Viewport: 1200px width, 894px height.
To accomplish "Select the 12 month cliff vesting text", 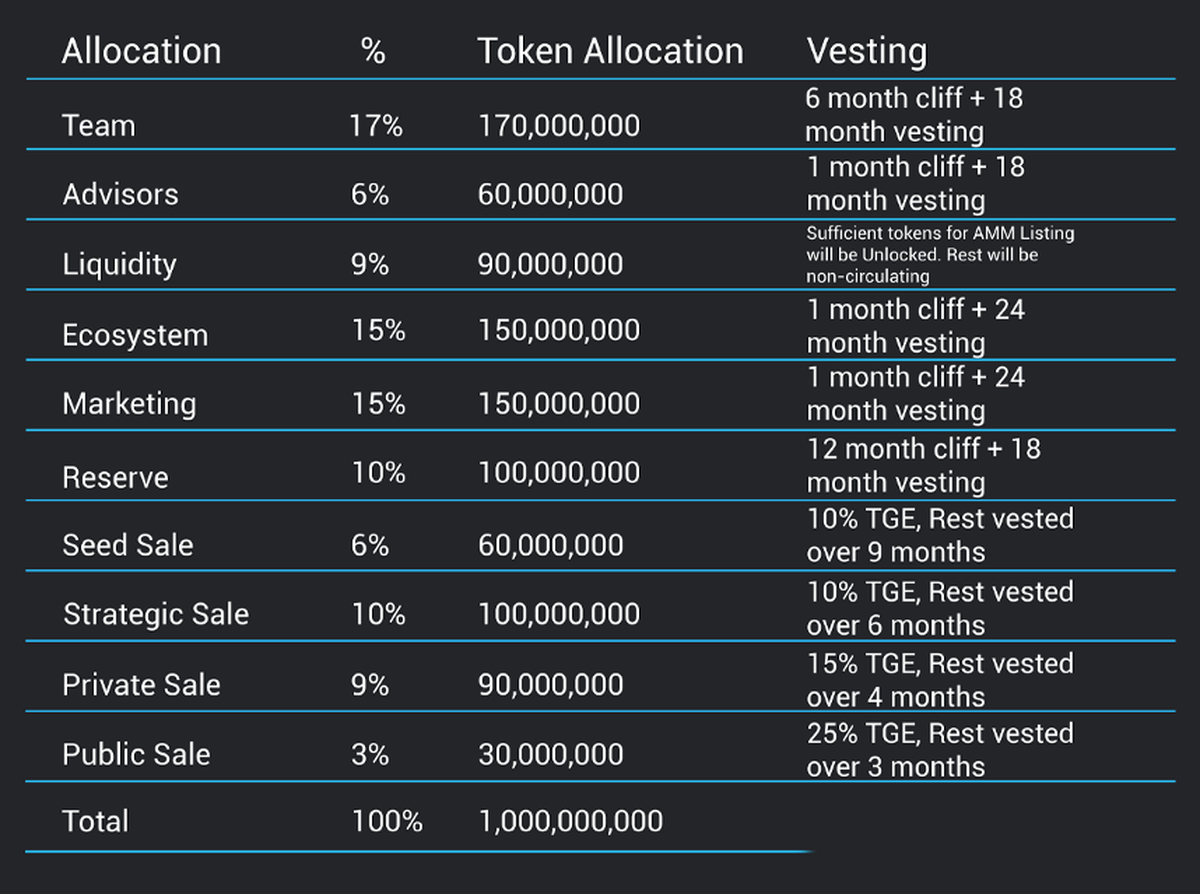I will coord(923,465).
